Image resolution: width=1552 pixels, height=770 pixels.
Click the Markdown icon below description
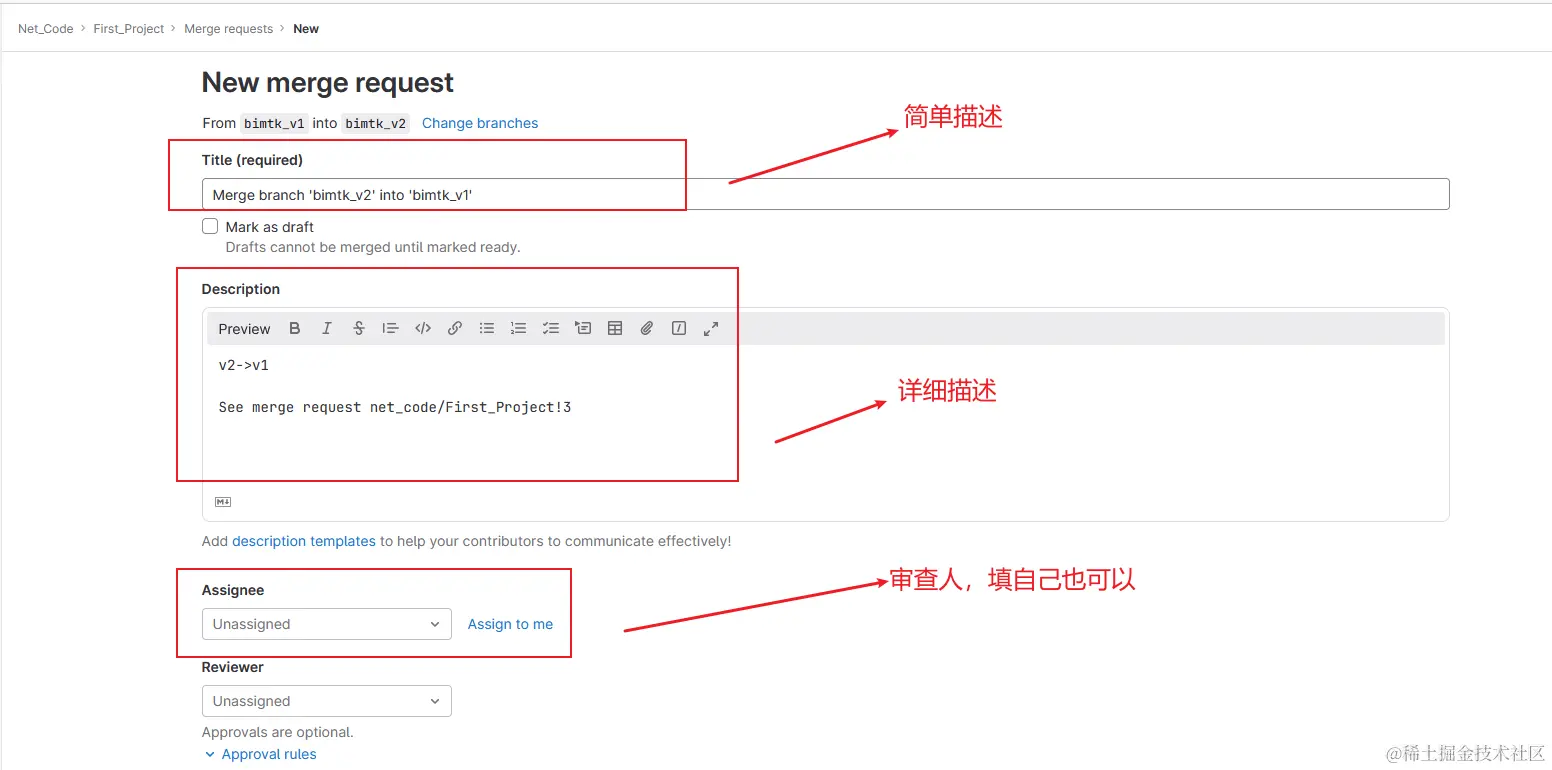pos(223,502)
